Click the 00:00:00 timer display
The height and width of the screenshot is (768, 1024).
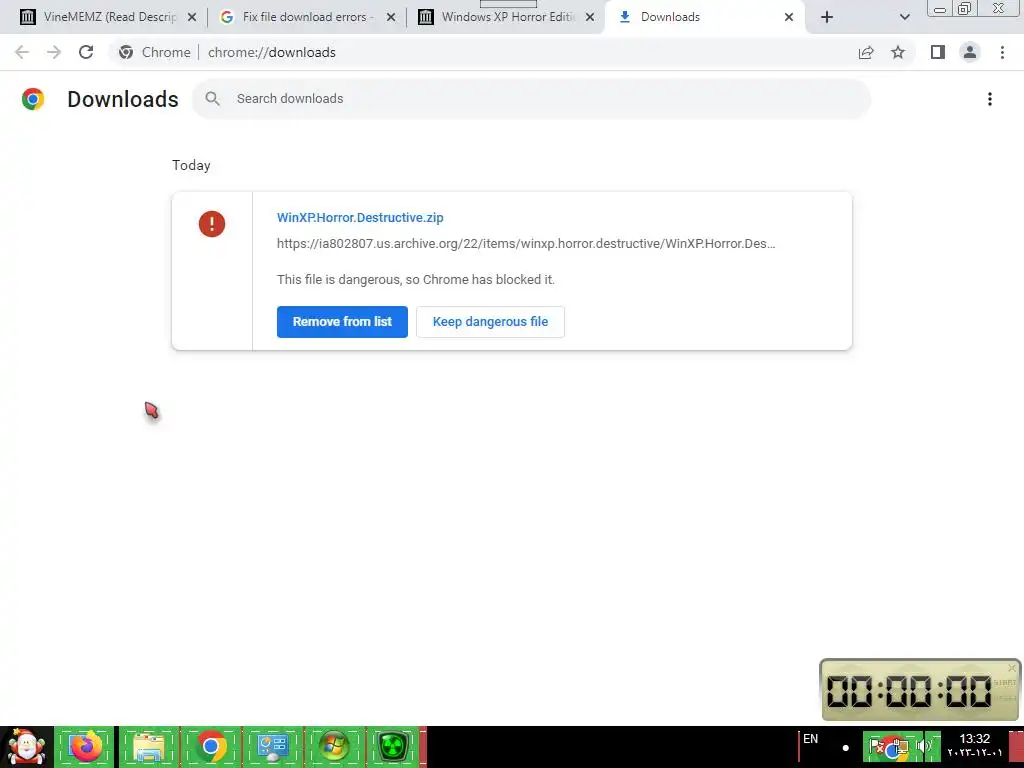pos(908,691)
